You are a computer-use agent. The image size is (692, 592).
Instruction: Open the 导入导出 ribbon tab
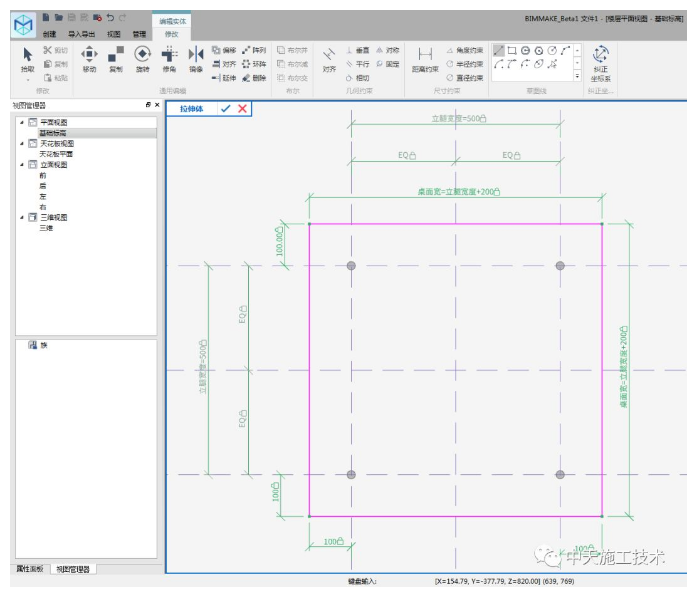81,34
